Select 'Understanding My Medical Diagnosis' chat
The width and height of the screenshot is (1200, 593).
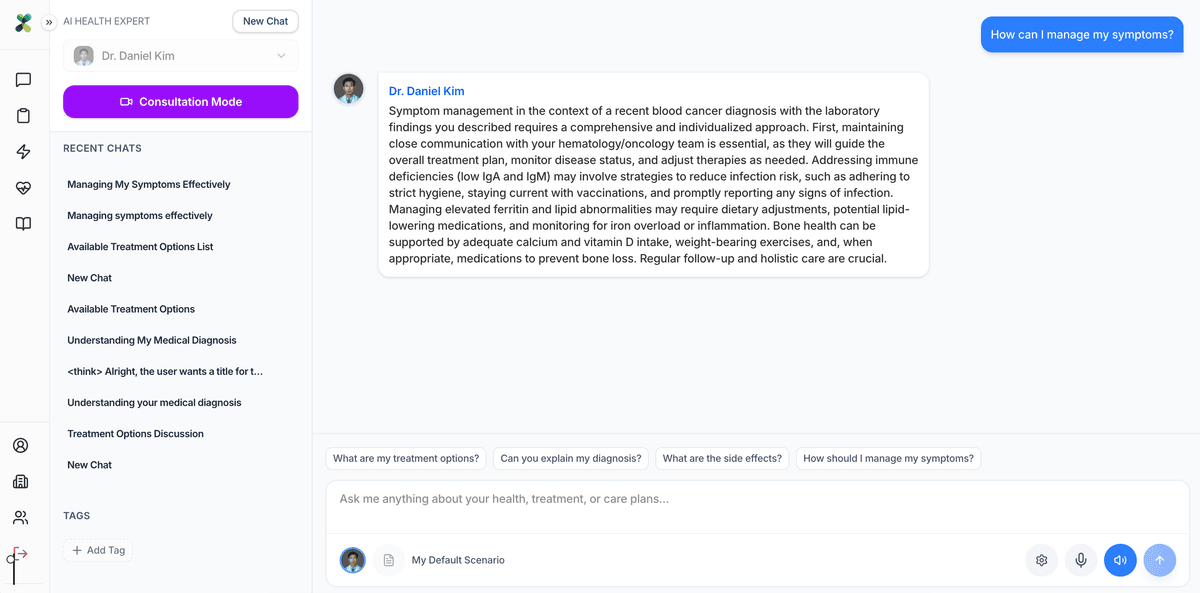[151, 340]
